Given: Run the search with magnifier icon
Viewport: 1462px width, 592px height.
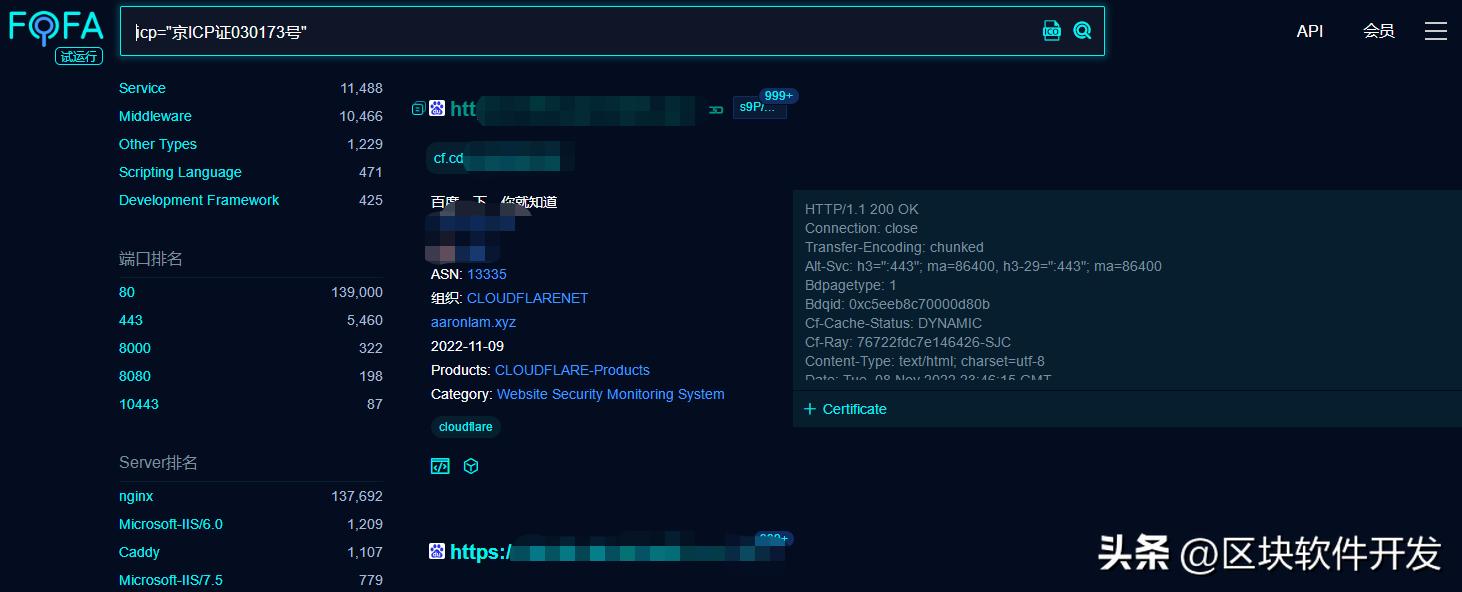Looking at the screenshot, I should tap(1082, 31).
